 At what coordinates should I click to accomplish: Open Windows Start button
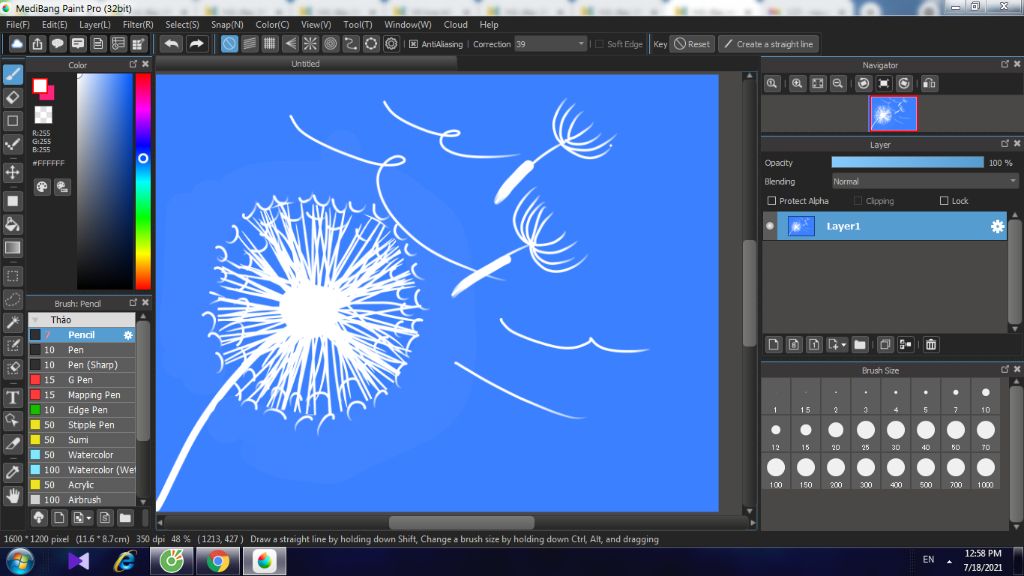[x=20, y=562]
